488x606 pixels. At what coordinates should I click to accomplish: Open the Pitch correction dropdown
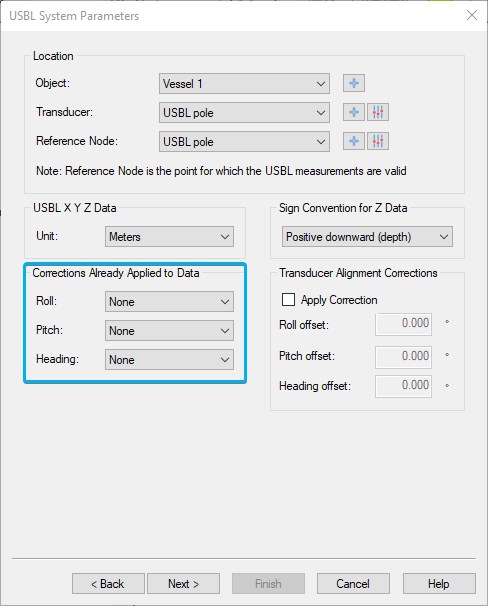[169, 330]
